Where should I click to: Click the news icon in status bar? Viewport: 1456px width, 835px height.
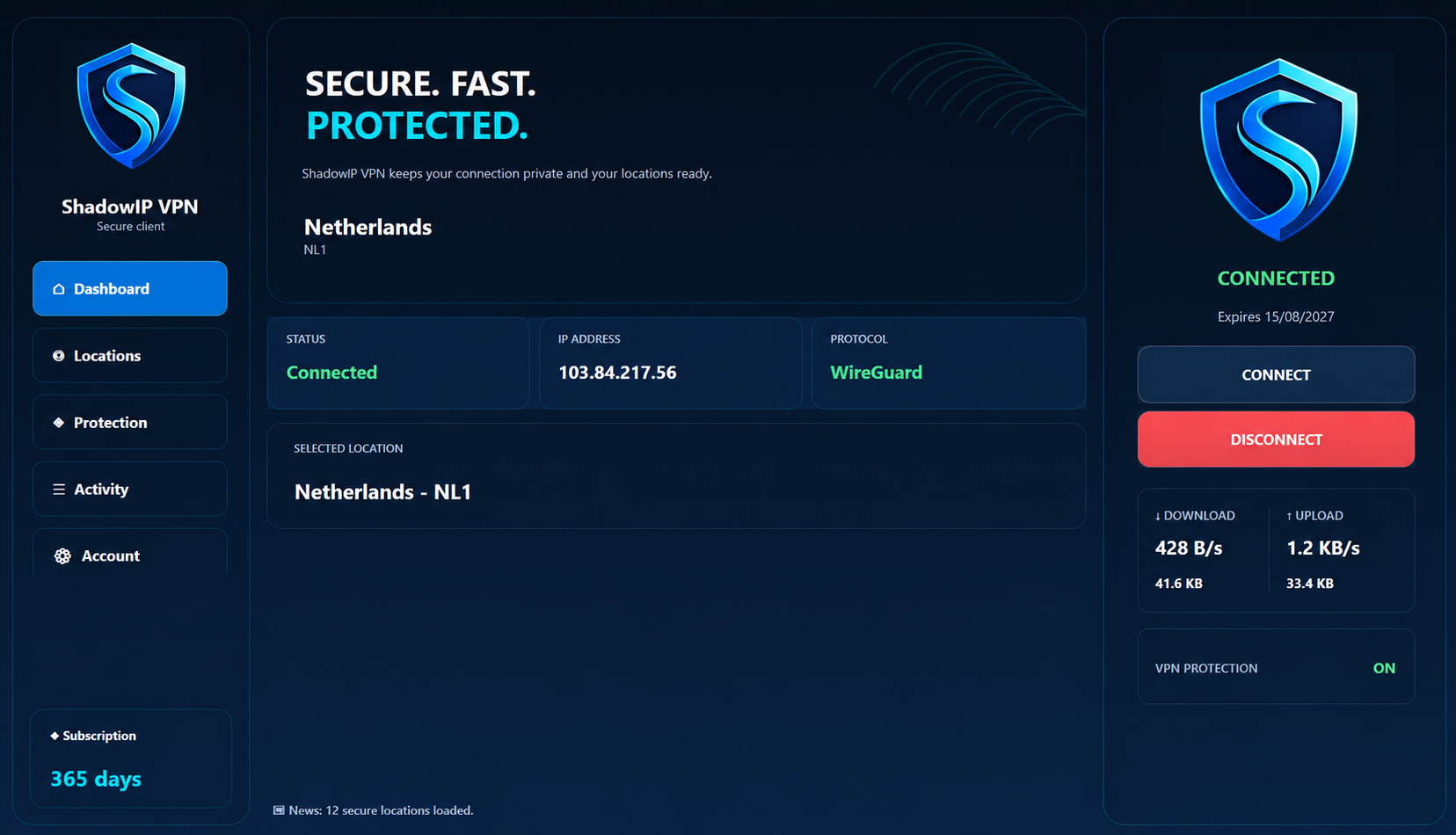(x=279, y=810)
